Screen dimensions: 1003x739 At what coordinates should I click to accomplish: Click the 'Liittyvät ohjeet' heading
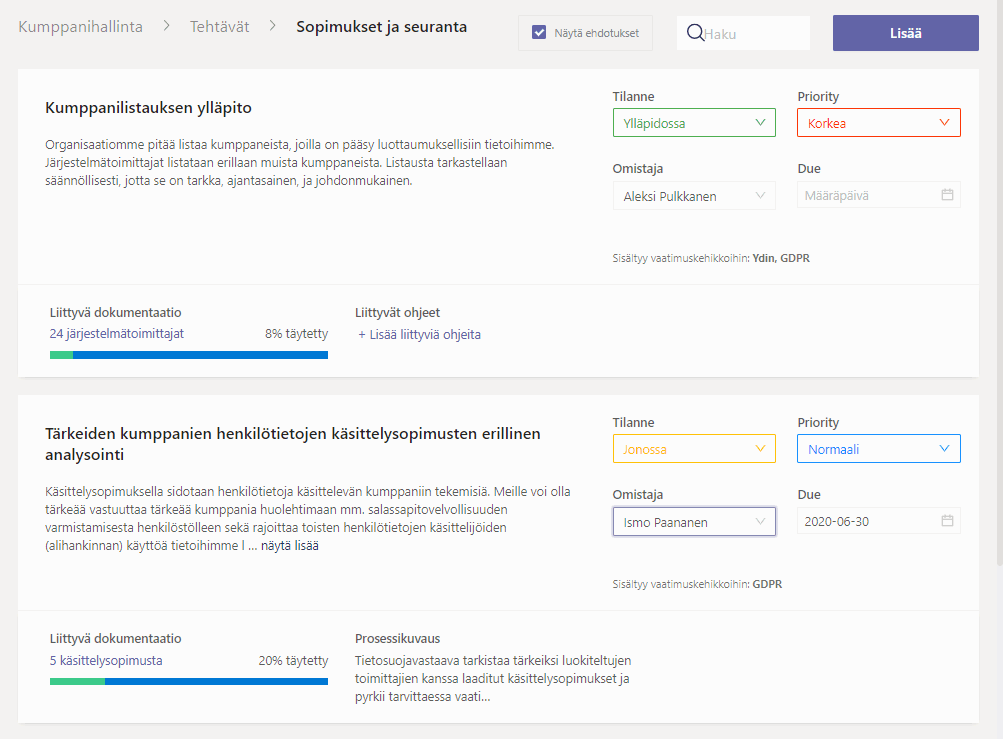coord(397,312)
